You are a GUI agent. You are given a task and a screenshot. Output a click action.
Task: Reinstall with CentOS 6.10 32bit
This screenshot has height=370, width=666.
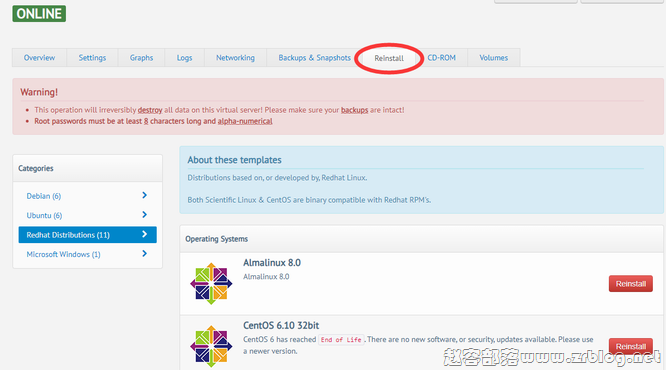click(631, 346)
